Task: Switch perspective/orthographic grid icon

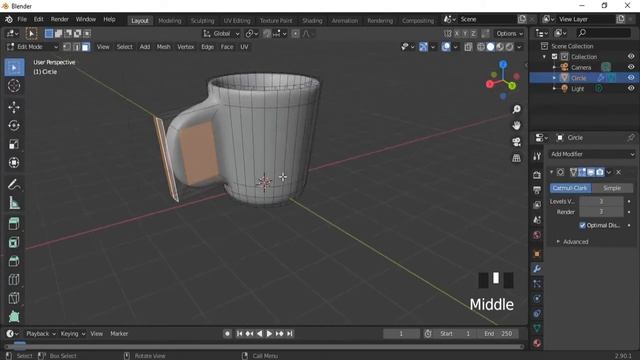Action: click(x=516, y=158)
